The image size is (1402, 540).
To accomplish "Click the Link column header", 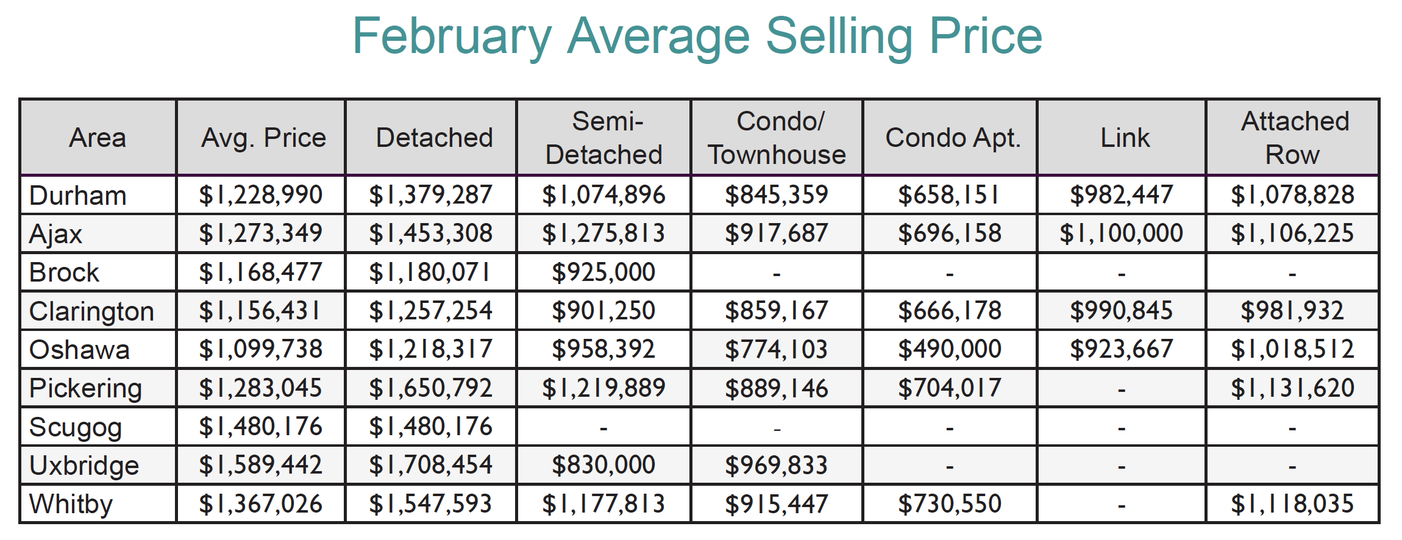I will pyautogui.click(x=1124, y=138).
